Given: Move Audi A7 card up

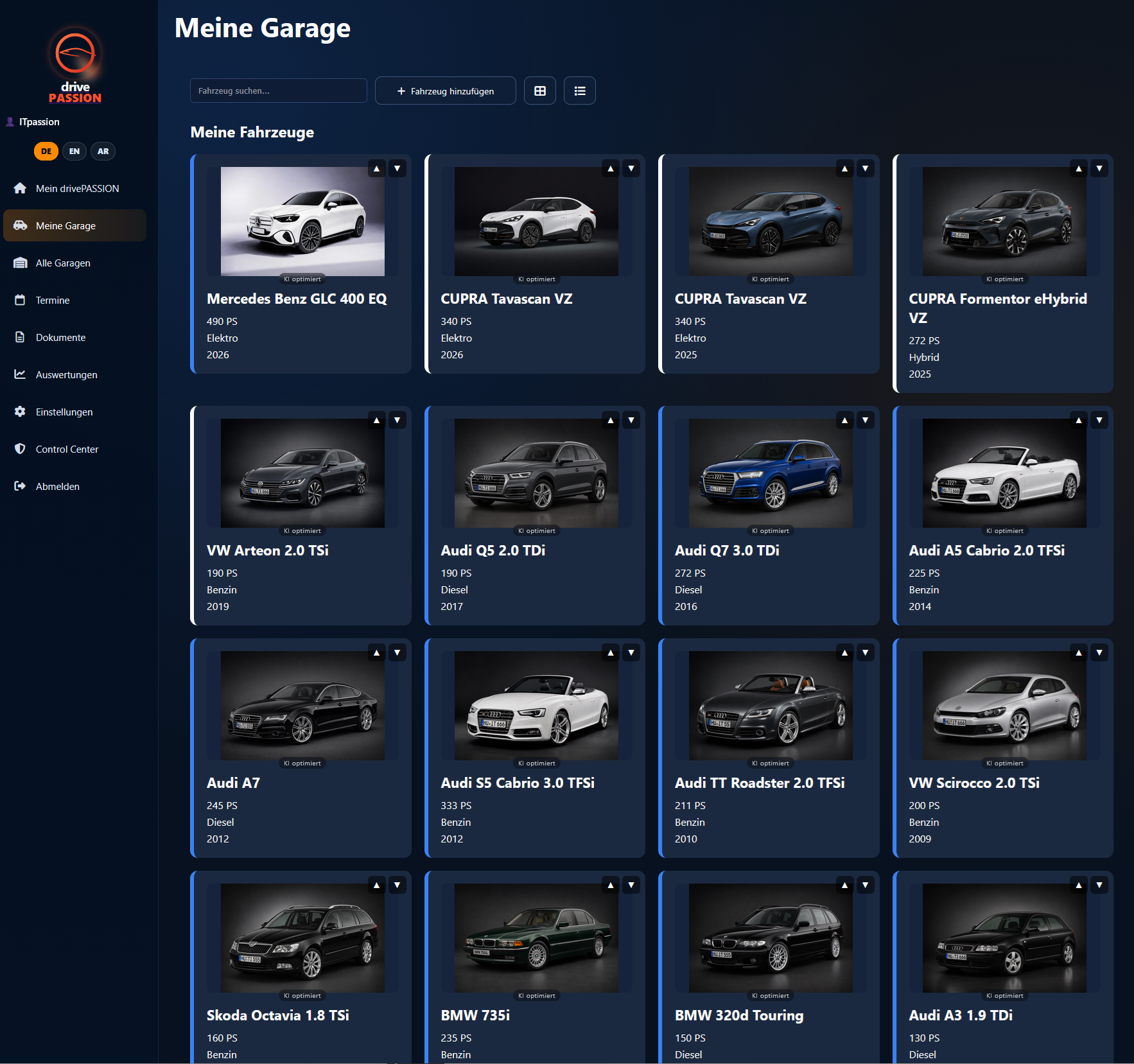Looking at the screenshot, I should [x=377, y=652].
